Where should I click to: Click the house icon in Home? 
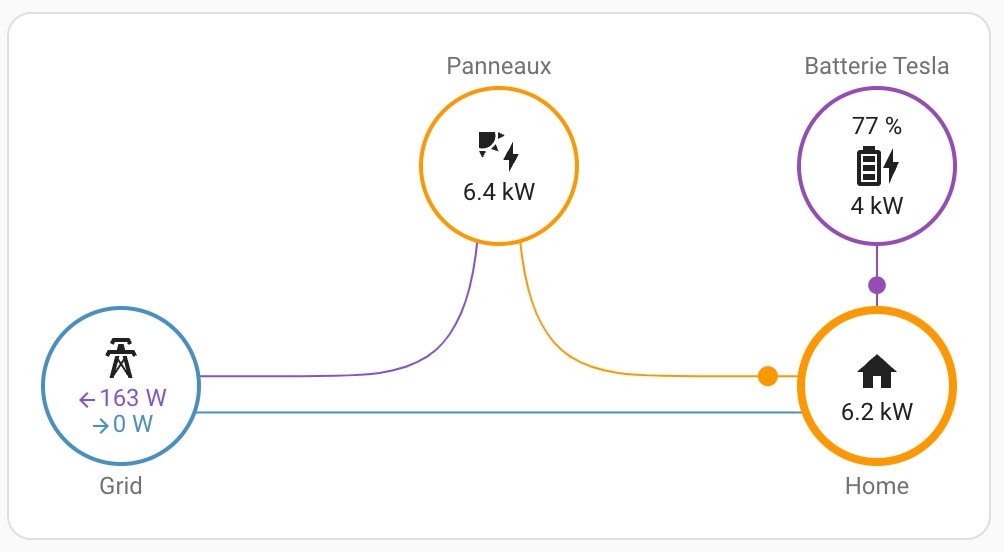[877, 372]
